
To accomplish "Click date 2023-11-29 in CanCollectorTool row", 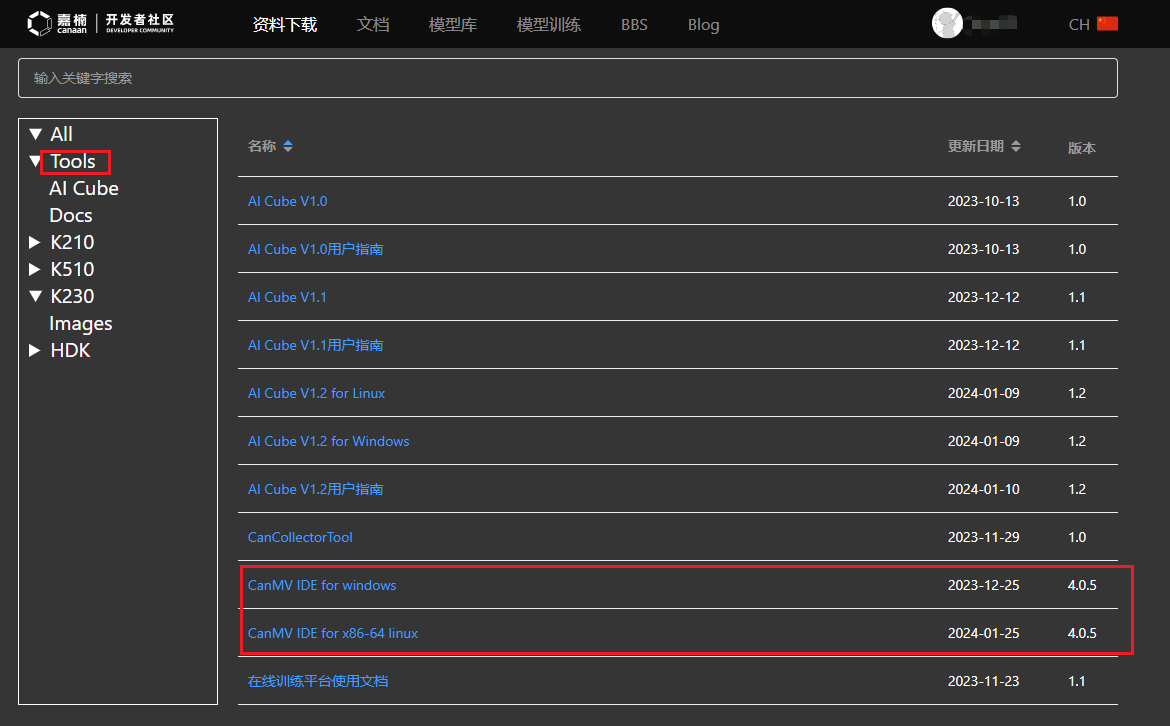I will pos(983,537).
